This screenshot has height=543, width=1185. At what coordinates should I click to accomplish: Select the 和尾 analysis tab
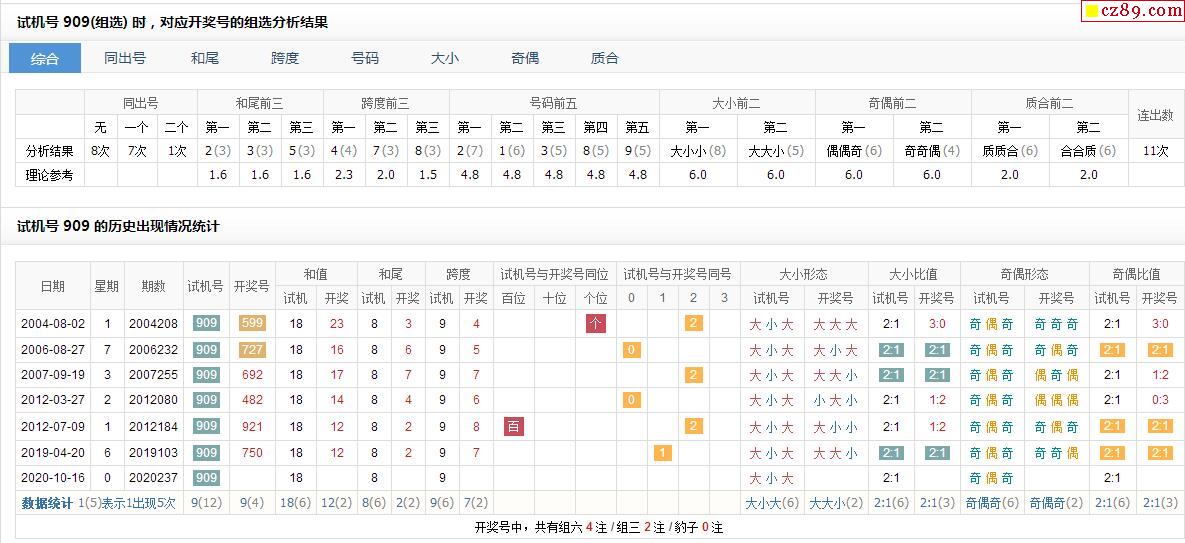[205, 58]
